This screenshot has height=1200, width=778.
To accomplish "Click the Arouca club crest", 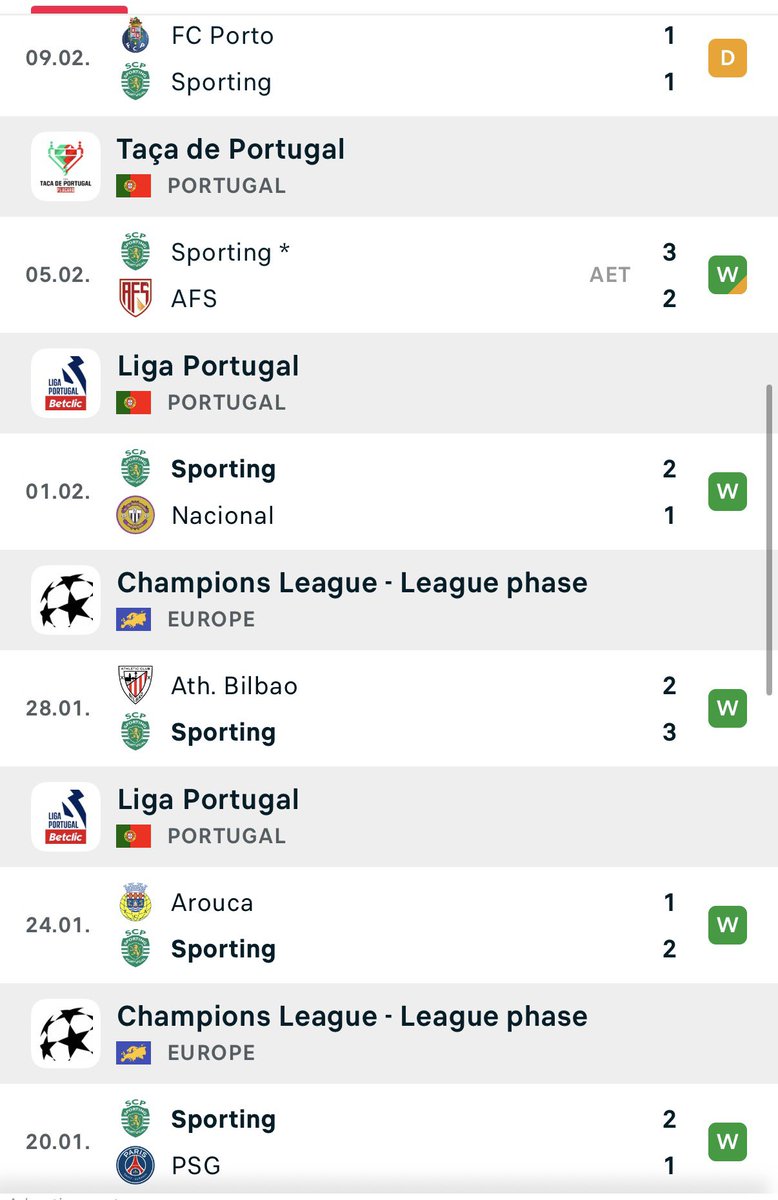I will pyautogui.click(x=135, y=902).
